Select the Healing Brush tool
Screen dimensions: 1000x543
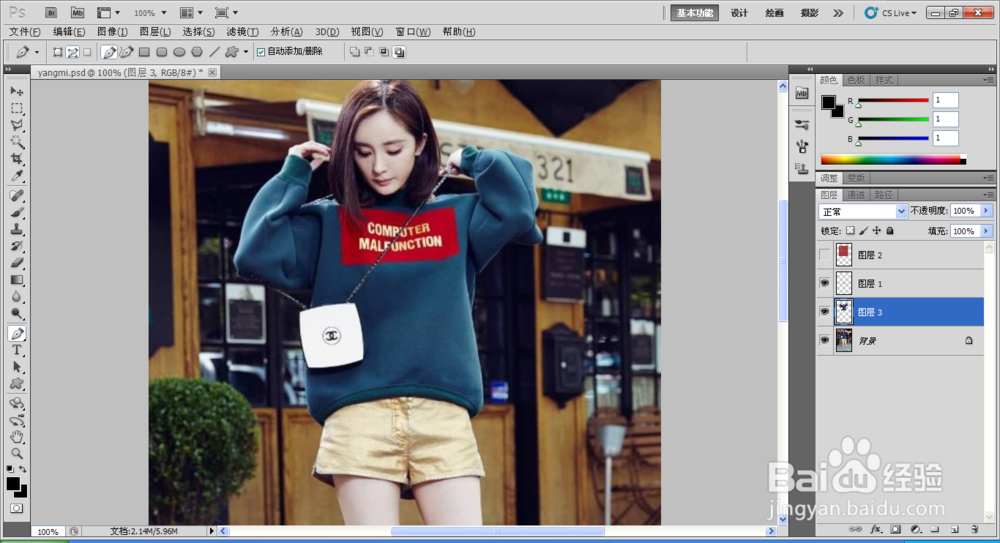coord(17,195)
